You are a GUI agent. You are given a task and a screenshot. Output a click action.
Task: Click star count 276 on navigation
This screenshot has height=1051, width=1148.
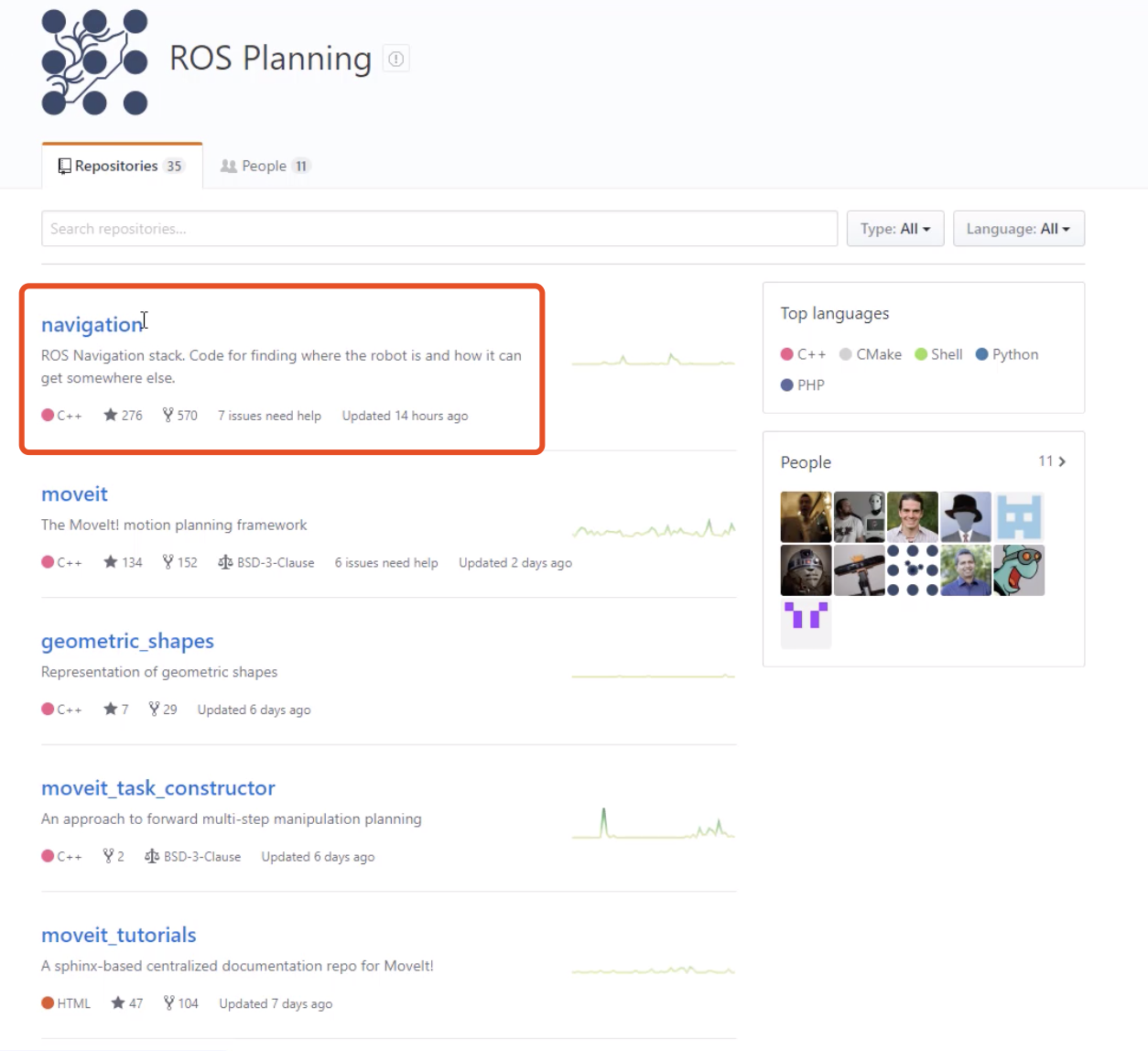point(123,416)
